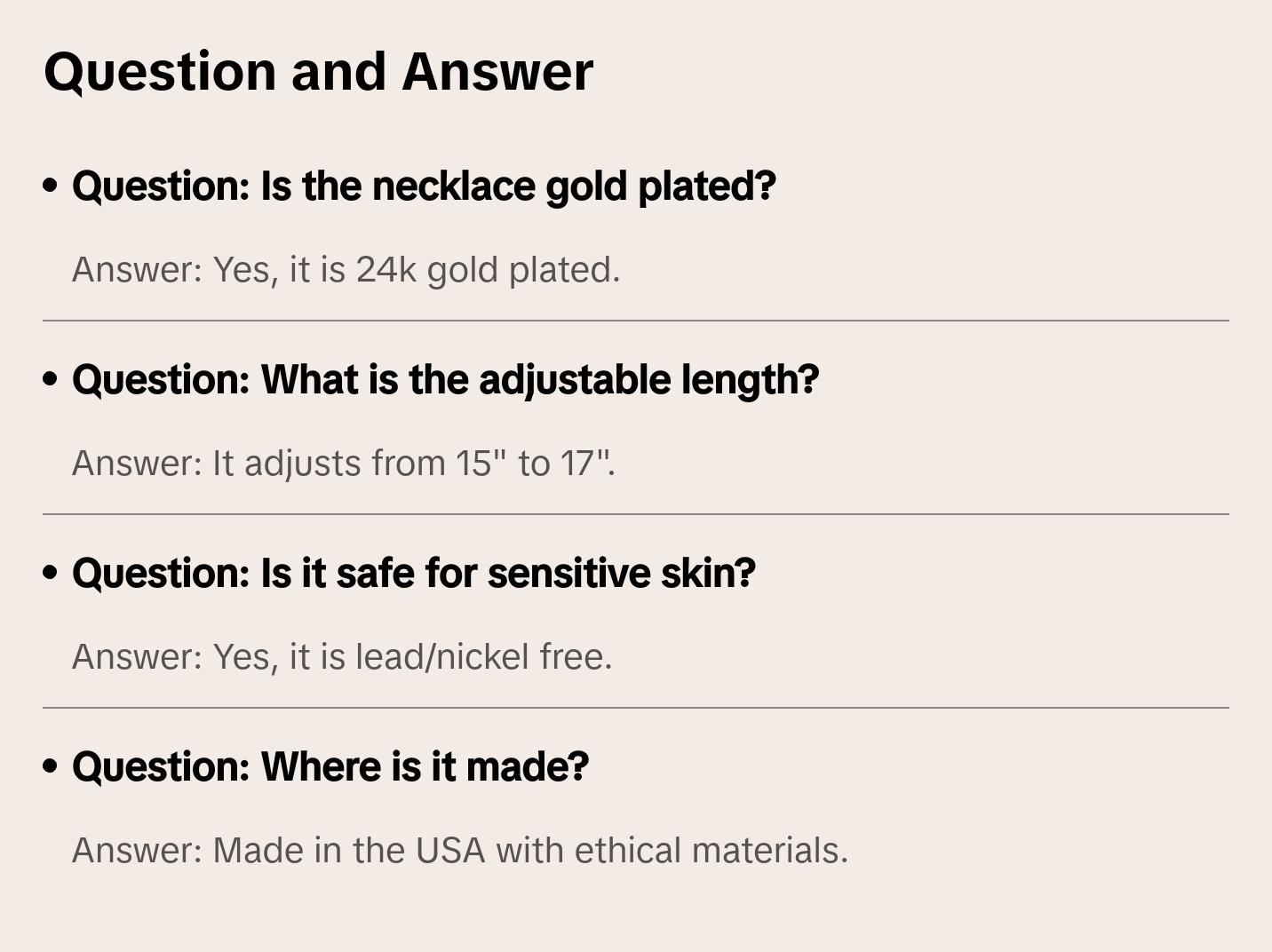
Task: Select the gold plated necklace question
Action: point(424,186)
